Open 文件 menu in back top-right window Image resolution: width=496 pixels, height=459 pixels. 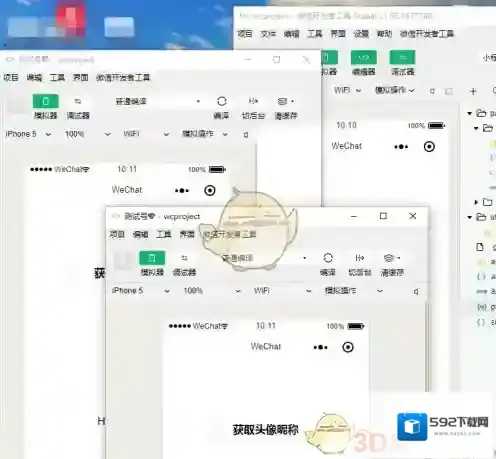coord(268,34)
